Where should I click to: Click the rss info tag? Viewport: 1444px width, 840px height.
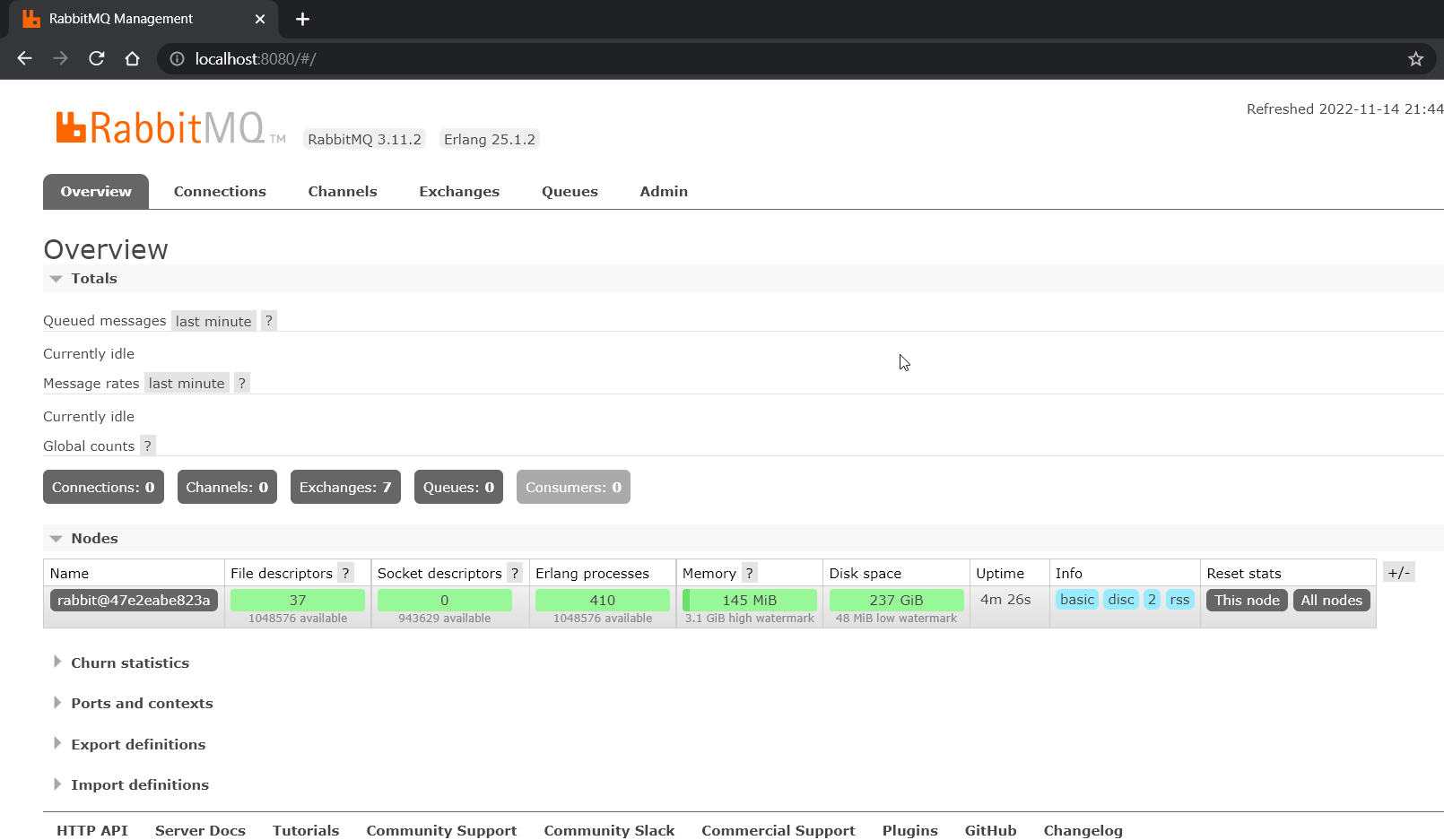1179,600
